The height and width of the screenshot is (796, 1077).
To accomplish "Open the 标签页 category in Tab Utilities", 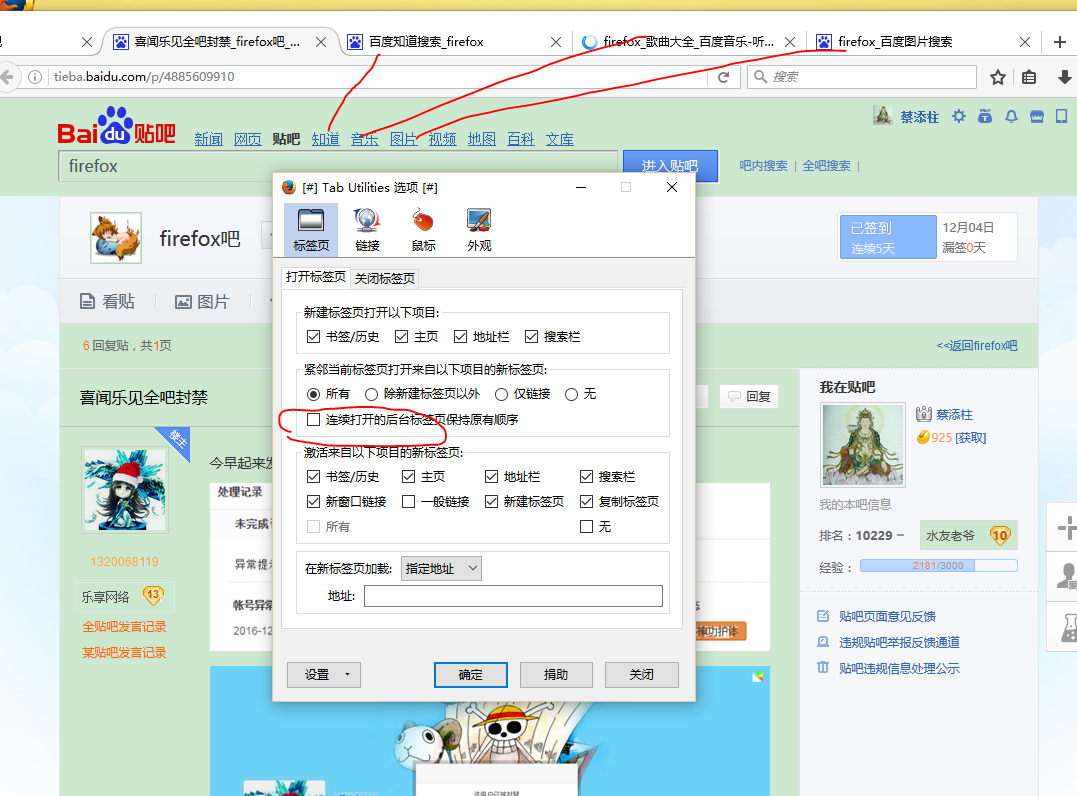I will (x=310, y=229).
